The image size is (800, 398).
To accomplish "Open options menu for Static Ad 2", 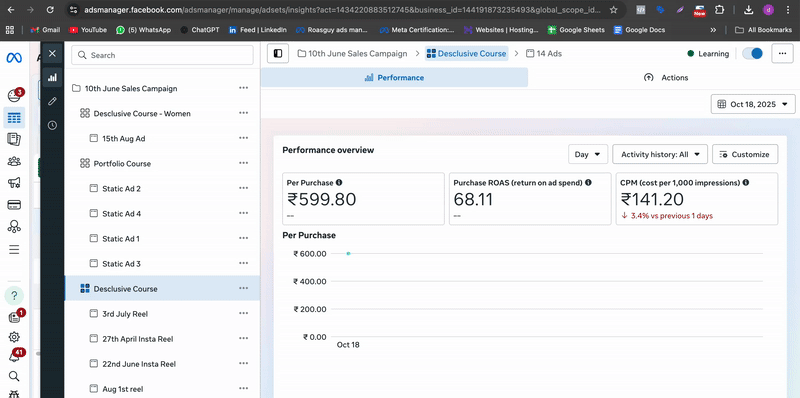I will (243, 188).
